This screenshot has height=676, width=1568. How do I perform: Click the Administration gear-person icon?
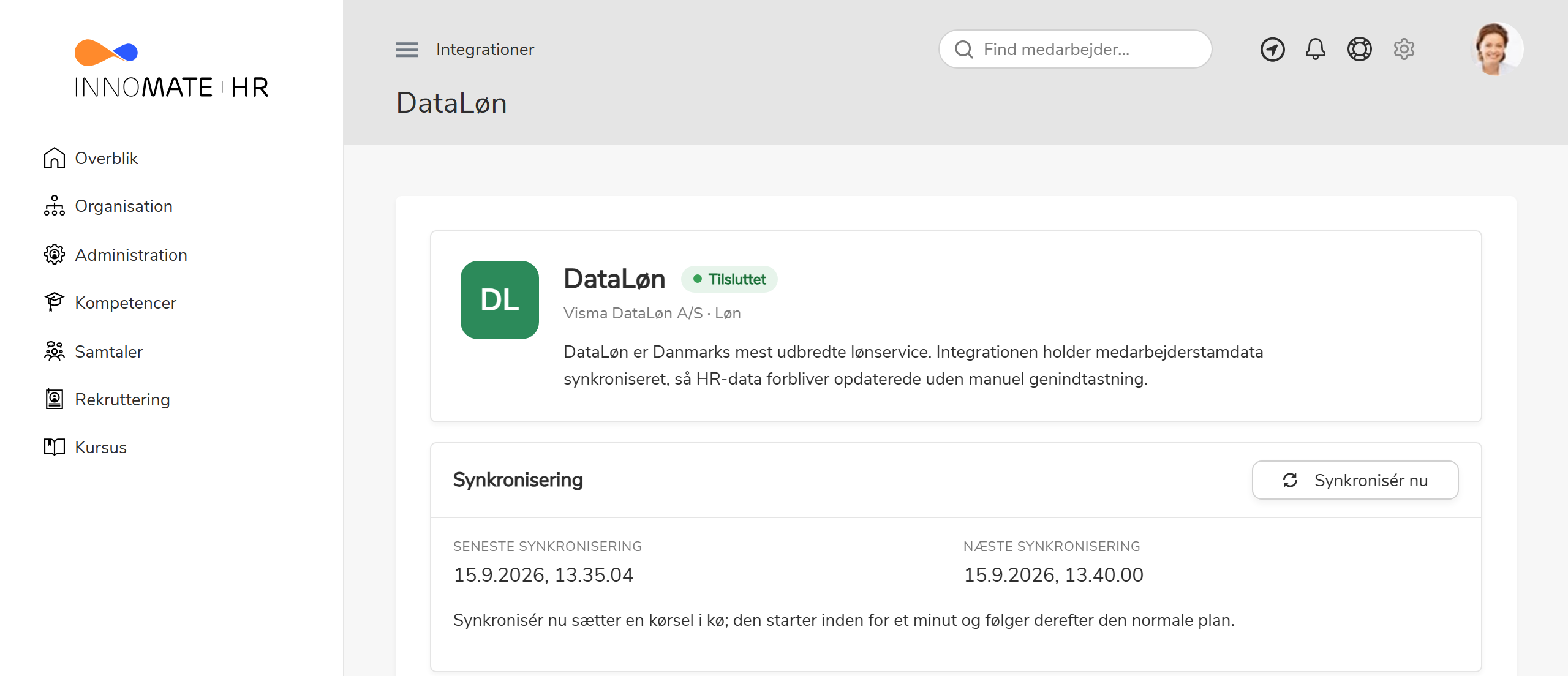tap(55, 254)
